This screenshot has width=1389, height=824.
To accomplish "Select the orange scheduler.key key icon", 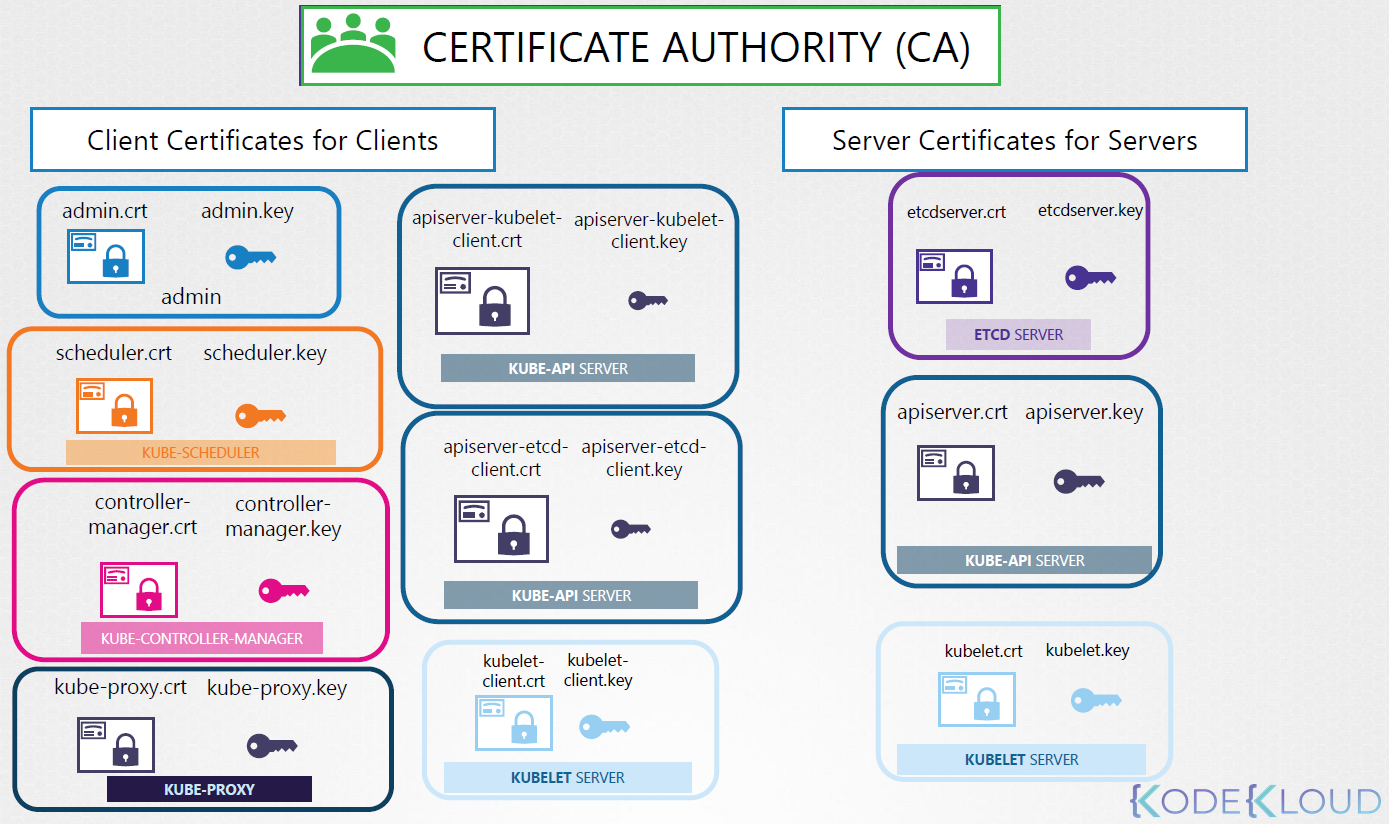I will 260,414.
